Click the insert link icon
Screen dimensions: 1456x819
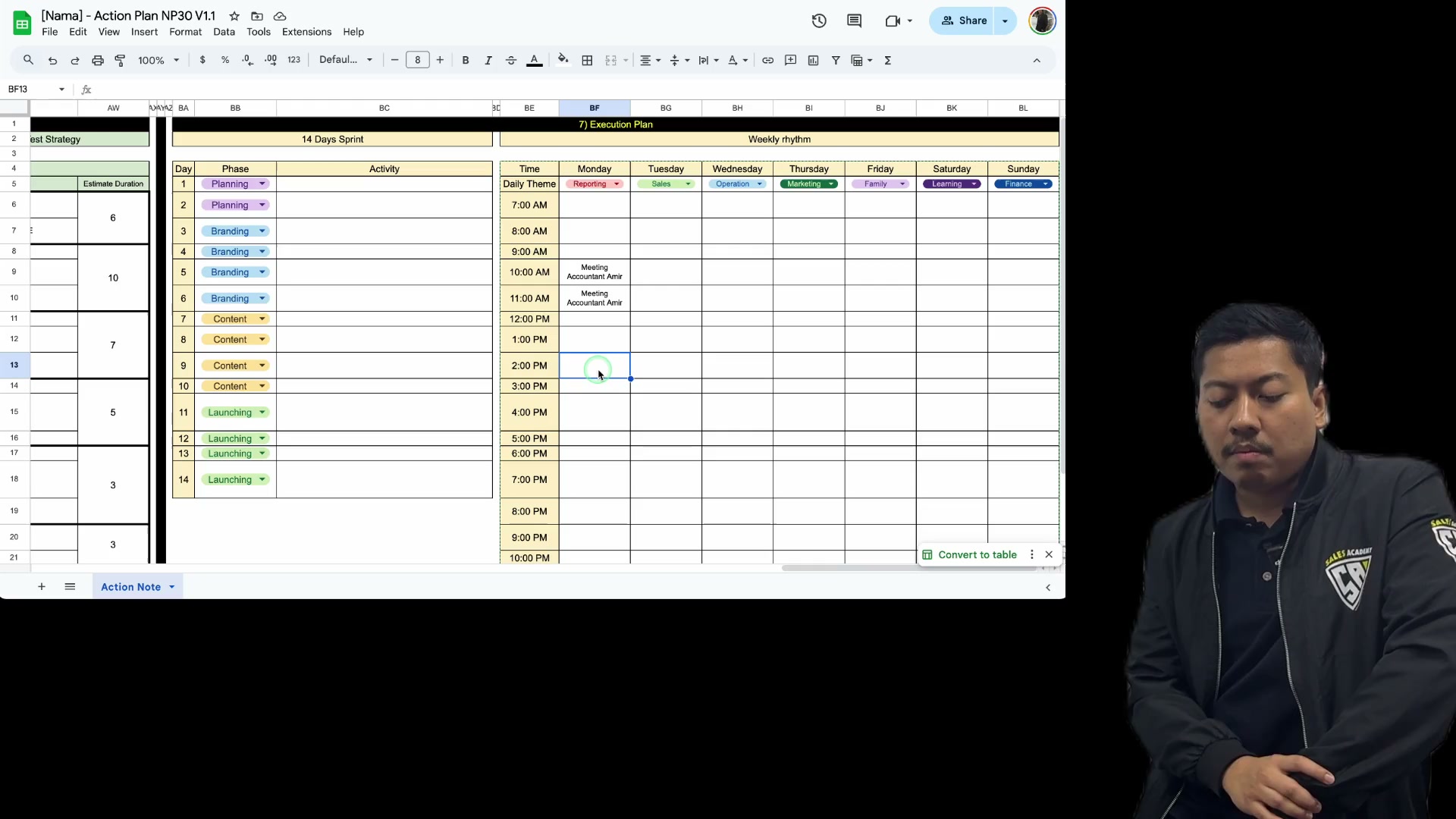(x=767, y=61)
